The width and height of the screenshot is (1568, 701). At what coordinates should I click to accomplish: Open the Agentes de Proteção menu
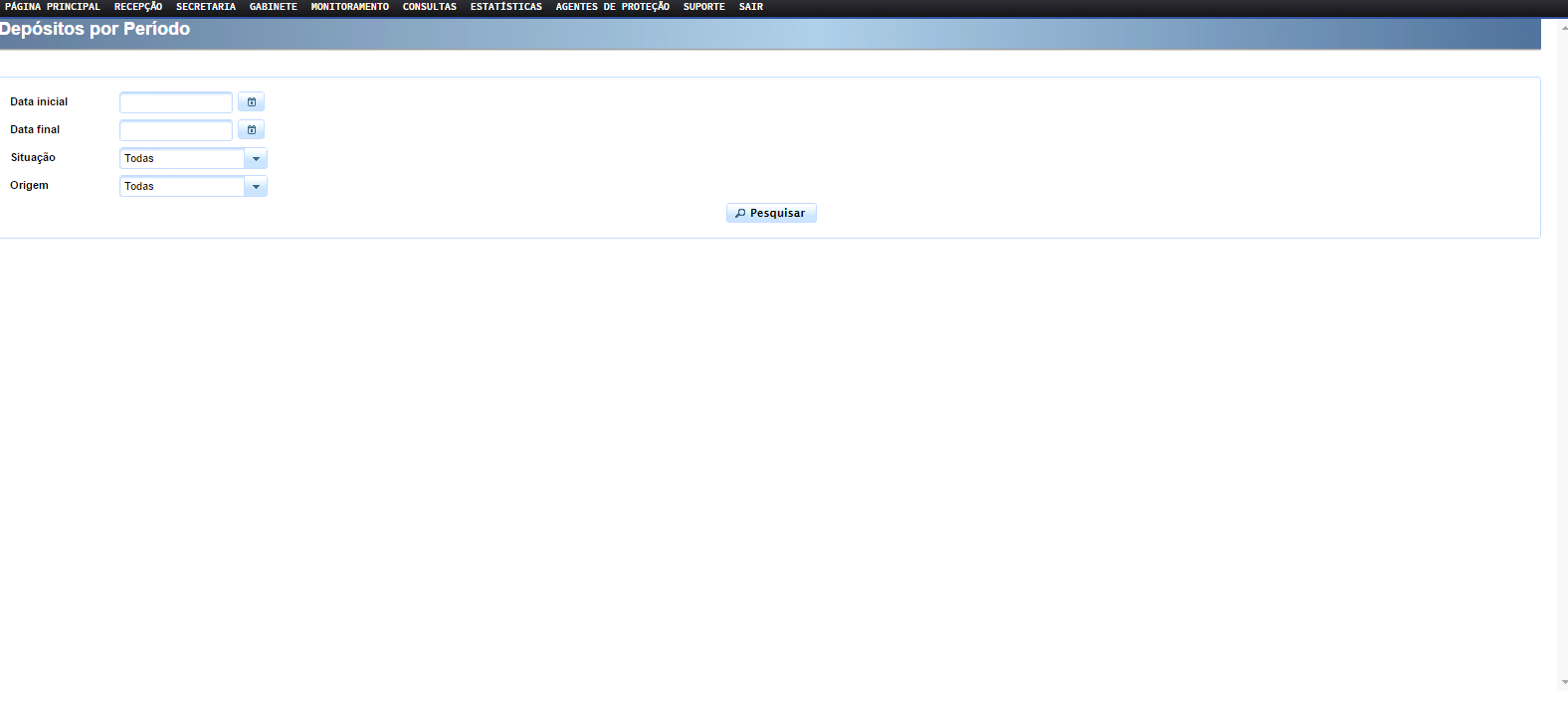tap(613, 7)
